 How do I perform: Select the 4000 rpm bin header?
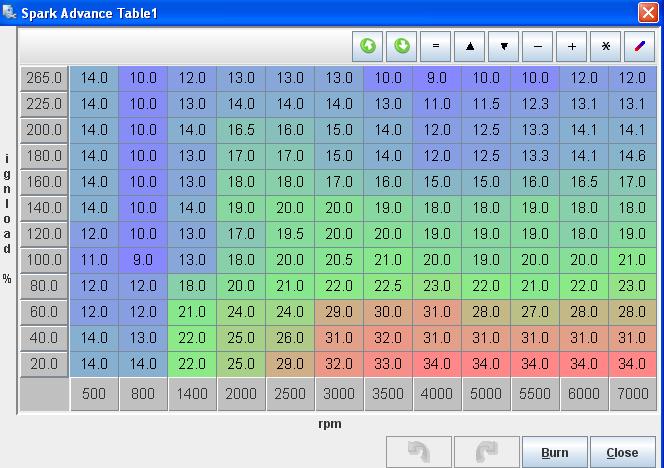tap(437, 394)
